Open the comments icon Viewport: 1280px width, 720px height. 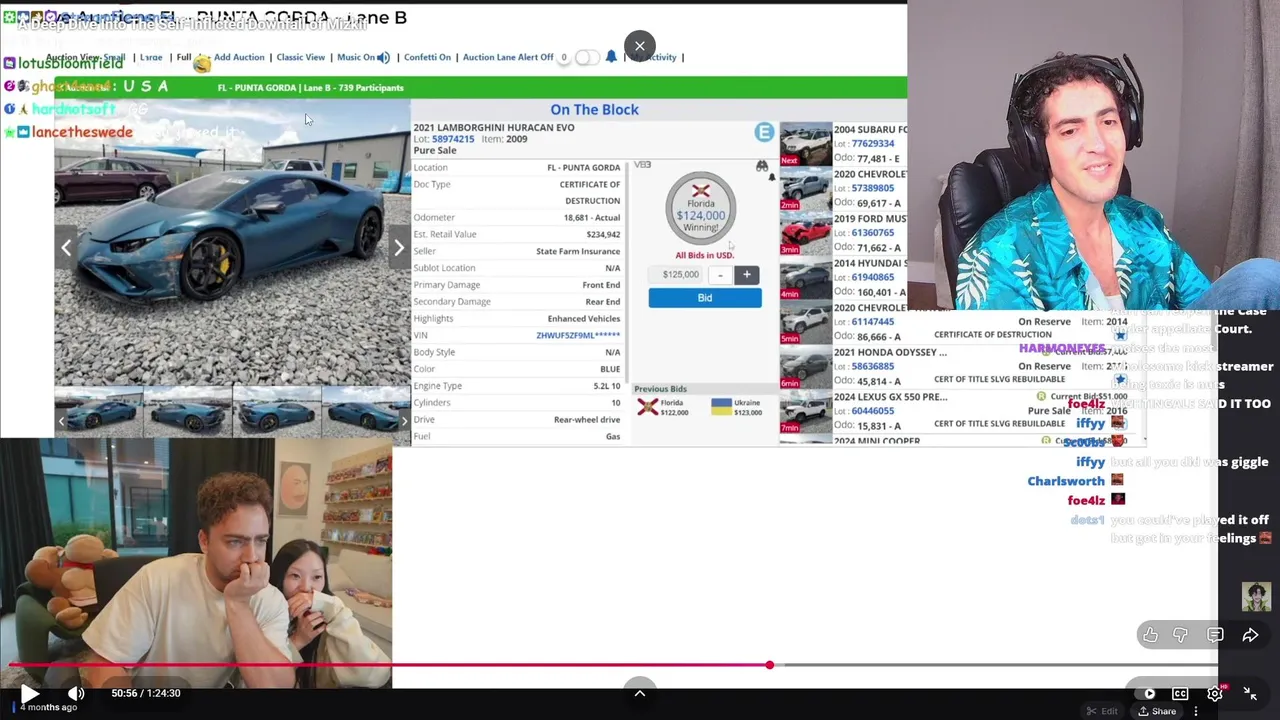tap(1215, 635)
